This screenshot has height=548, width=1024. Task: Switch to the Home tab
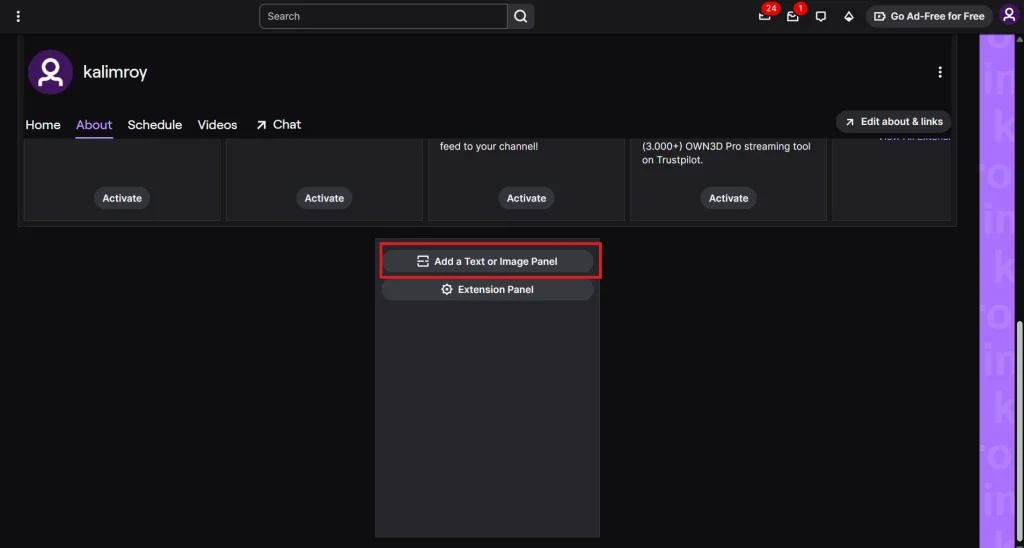43,125
